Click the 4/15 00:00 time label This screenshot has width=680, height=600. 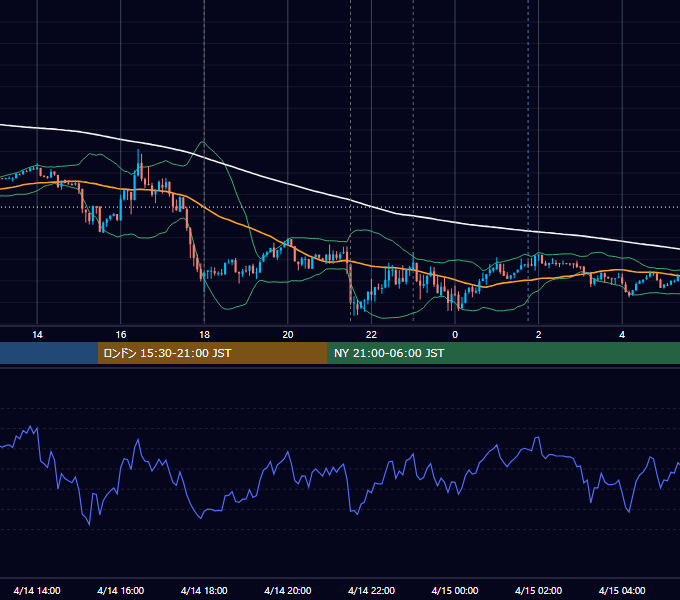click(x=455, y=590)
